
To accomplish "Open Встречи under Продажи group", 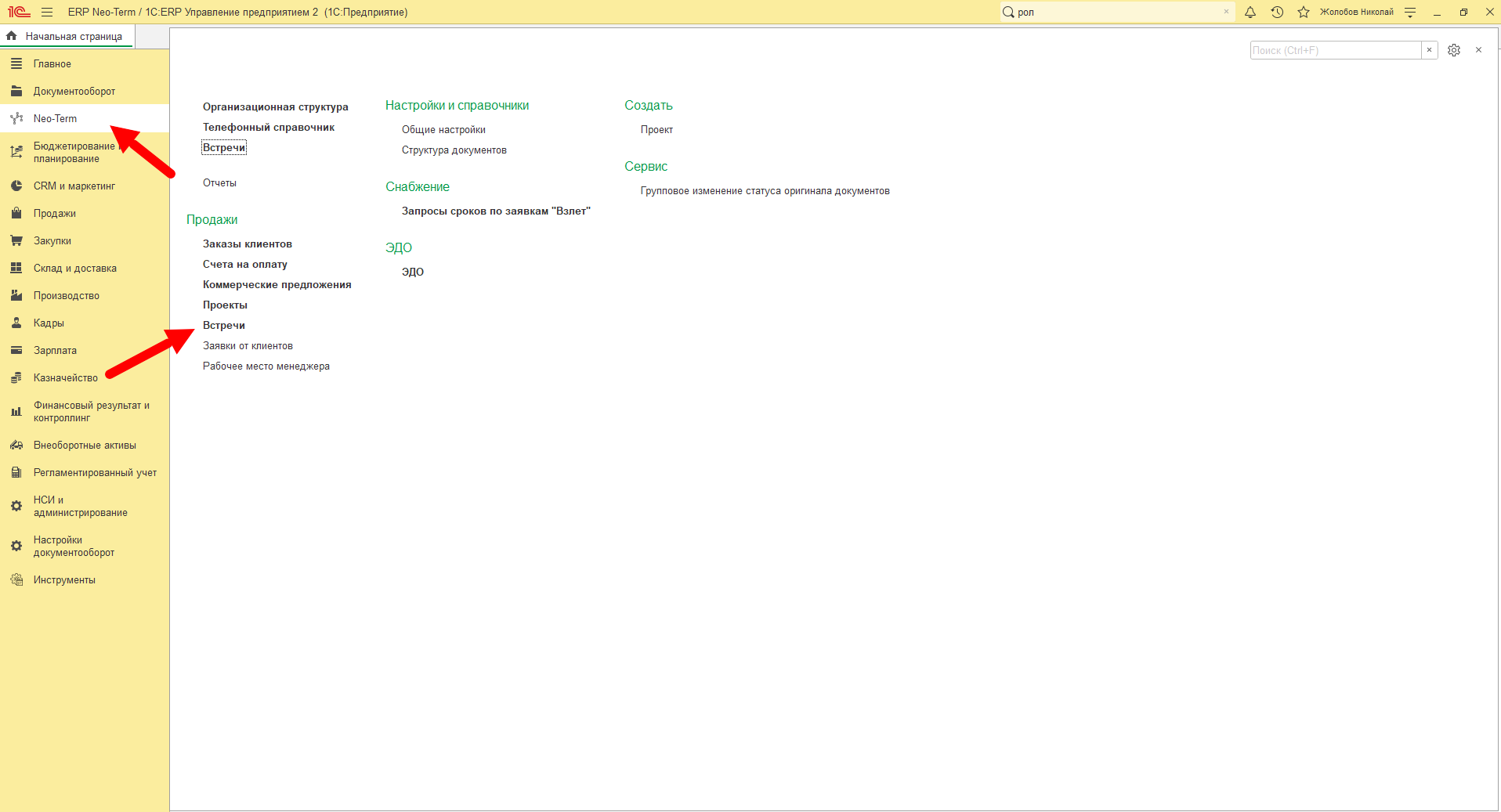I will point(224,326).
